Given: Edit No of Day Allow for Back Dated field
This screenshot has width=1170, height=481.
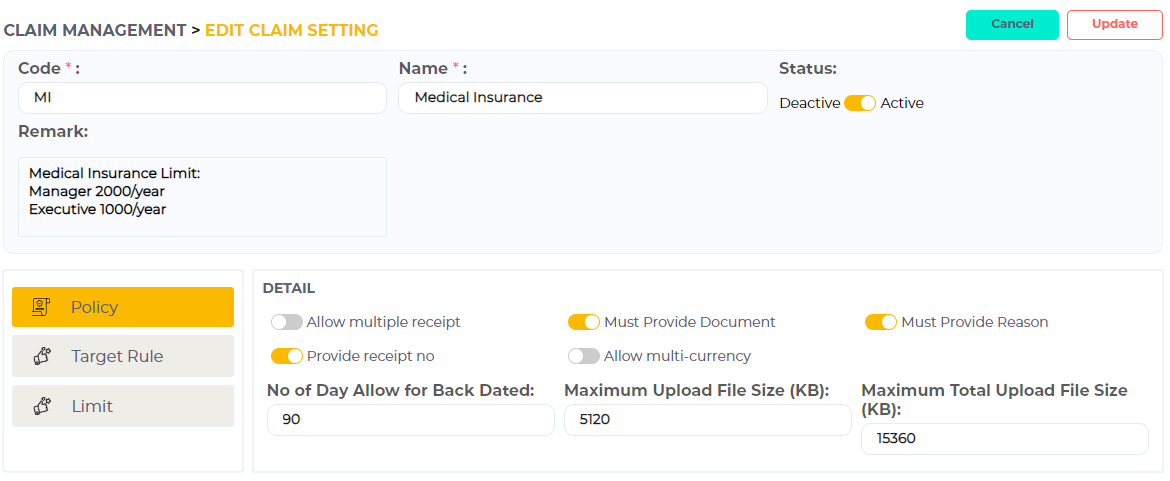Looking at the screenshot, I should (x=410, y=420).
